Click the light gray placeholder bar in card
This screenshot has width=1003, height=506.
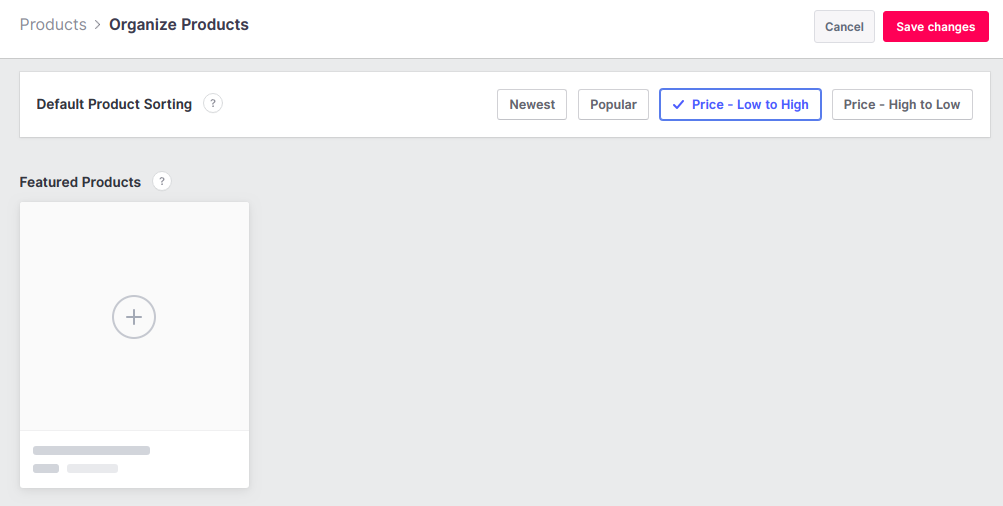click(x=92, y=468)
